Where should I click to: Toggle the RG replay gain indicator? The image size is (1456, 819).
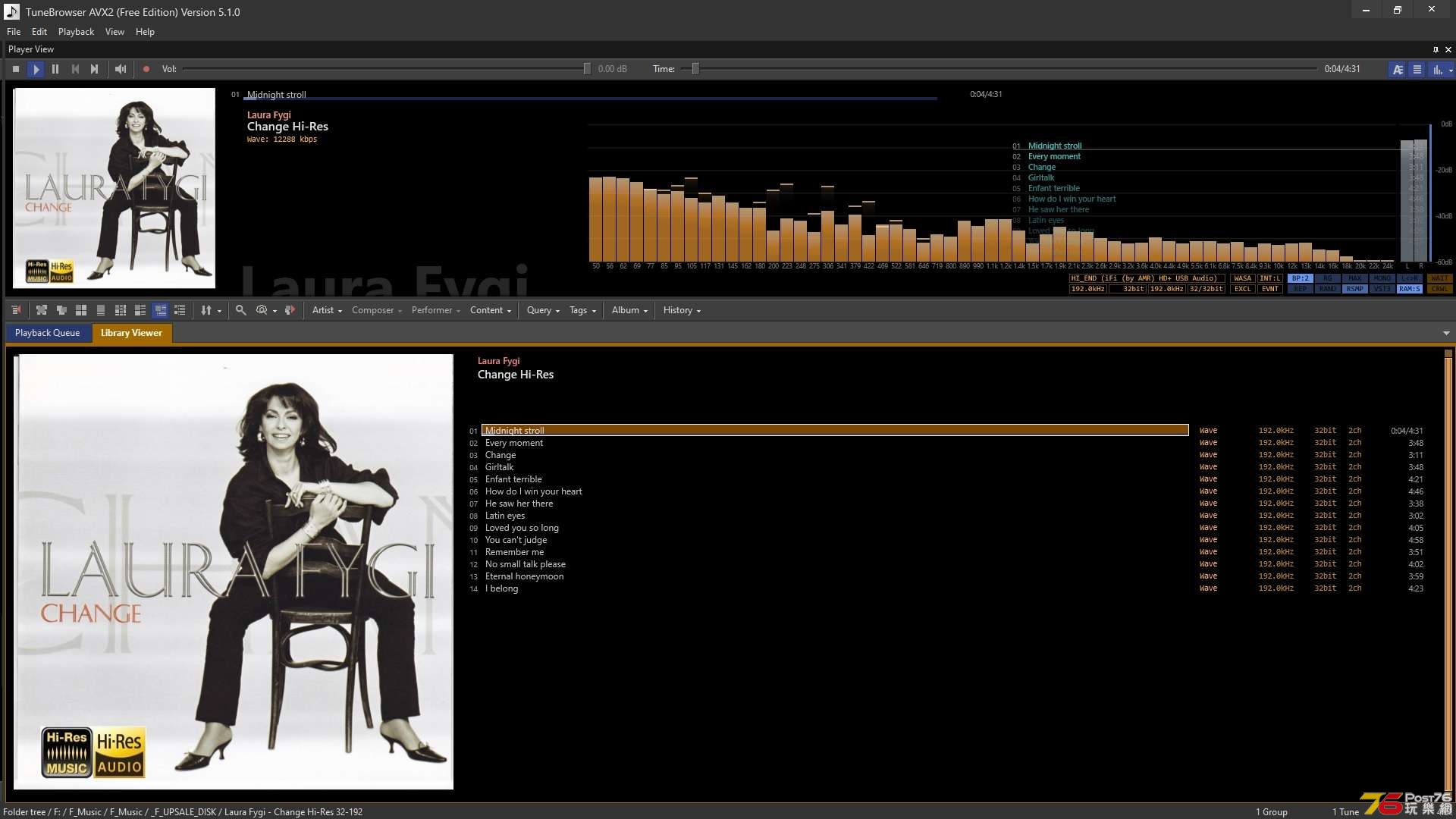(x=1328, y=278)
